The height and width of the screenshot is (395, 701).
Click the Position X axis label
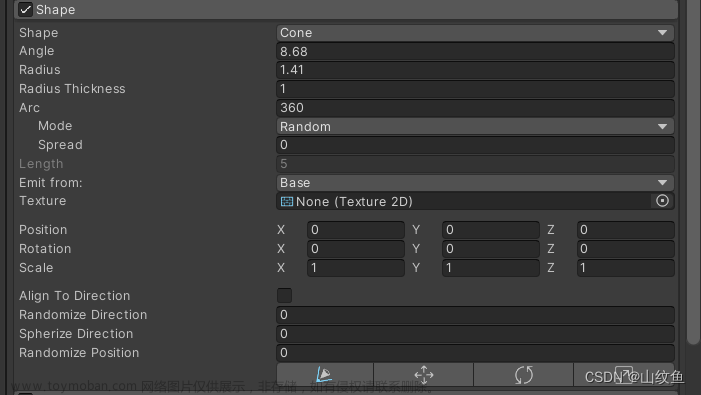tap(281, 230)
